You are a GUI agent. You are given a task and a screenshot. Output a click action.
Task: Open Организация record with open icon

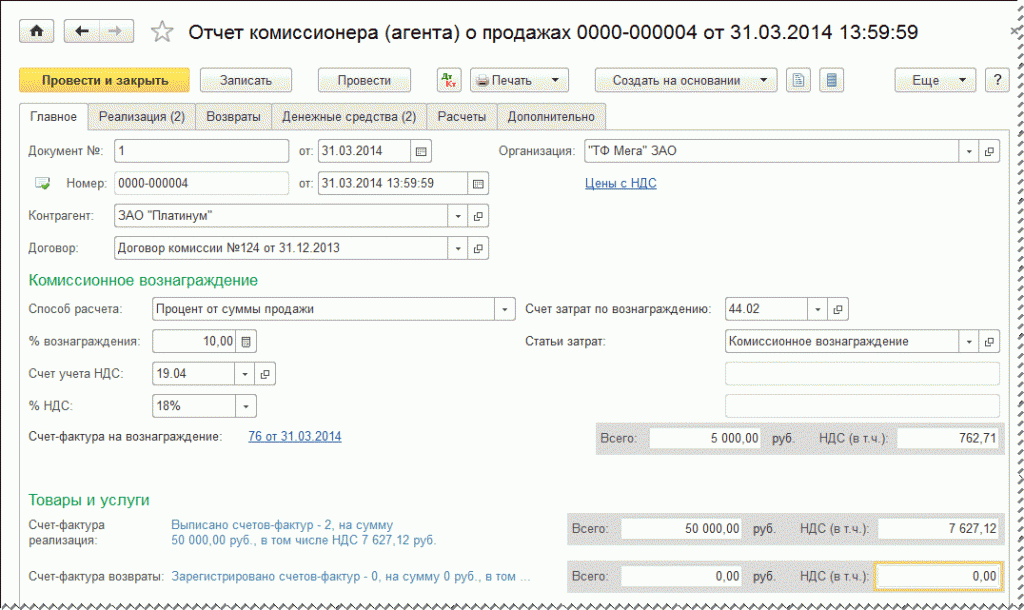click(x=989, y=151)
